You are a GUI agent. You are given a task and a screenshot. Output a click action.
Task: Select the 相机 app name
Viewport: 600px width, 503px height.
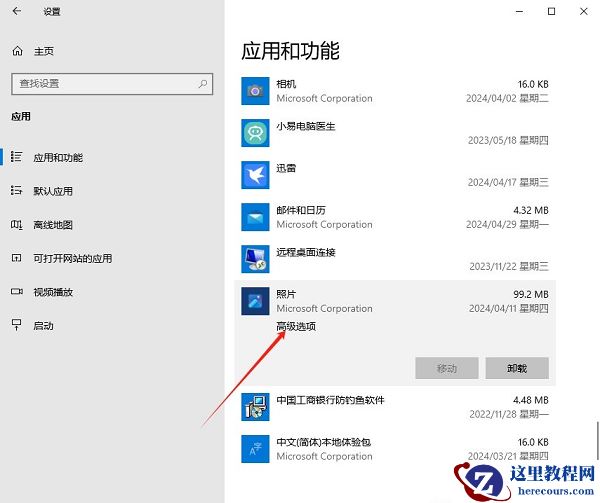(x=286, y=84)
